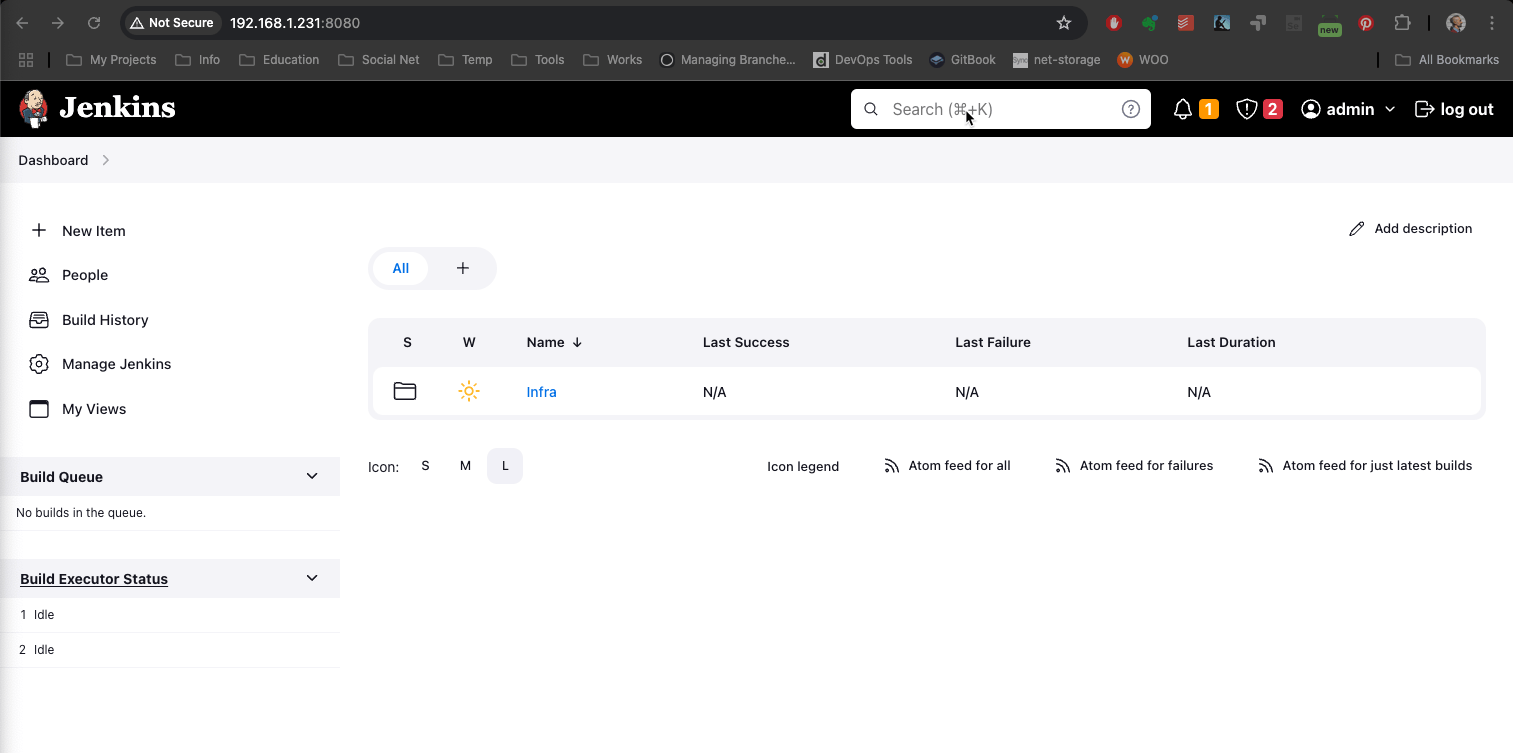
Task: Click the search help question mark icon
Action: pos(1130,109)
